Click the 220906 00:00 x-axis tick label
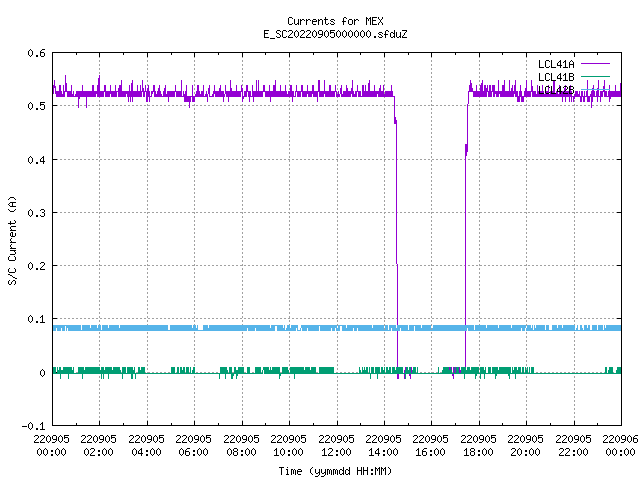Image resolution: width=640 pixels, height=480 pixels. [620, 445]
